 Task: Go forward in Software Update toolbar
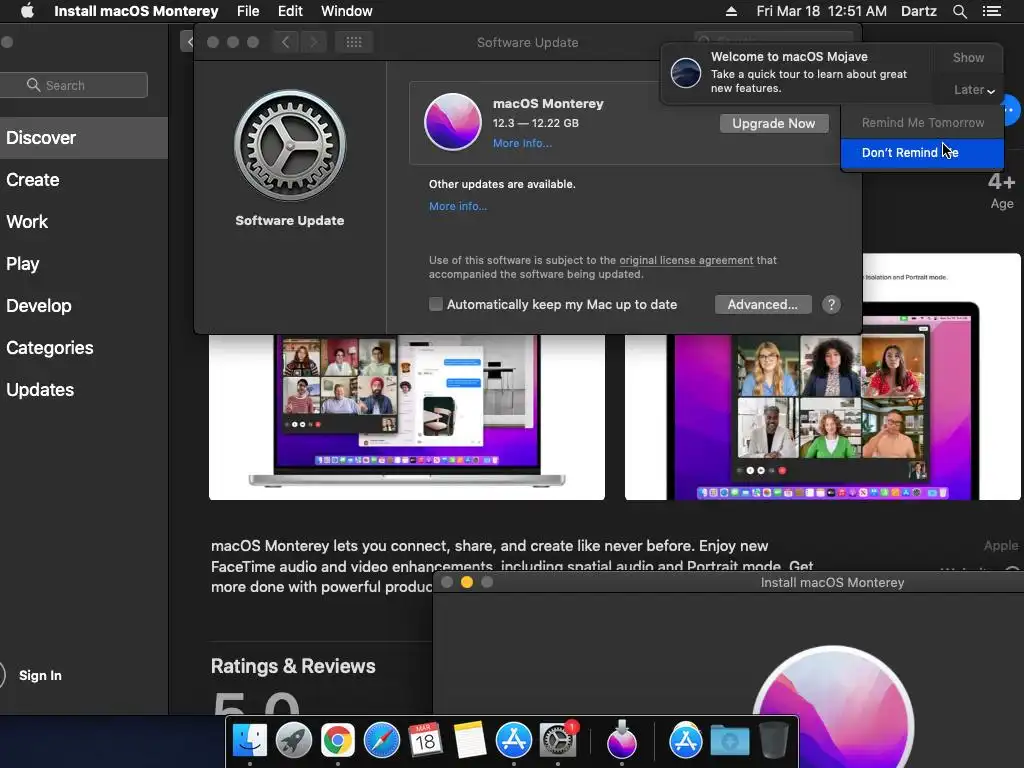313,42
